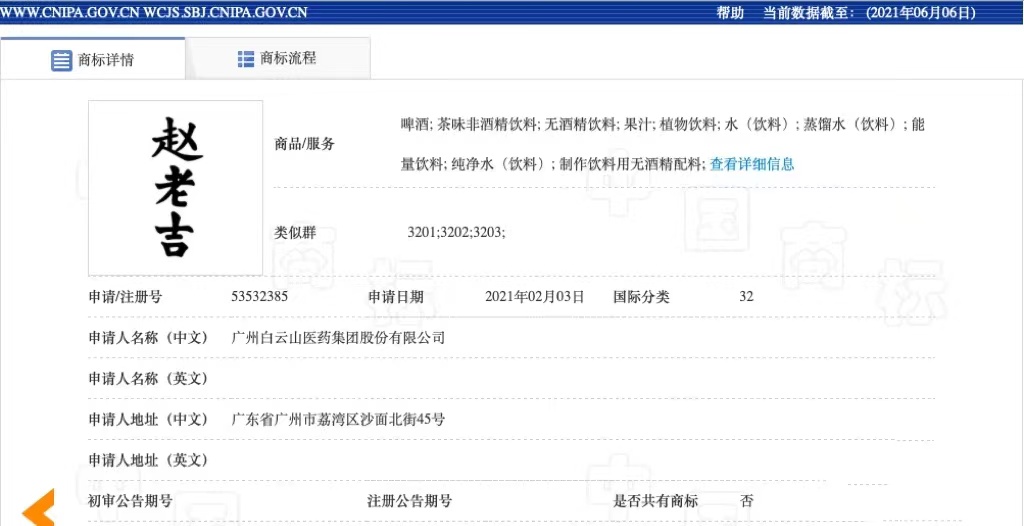Open the 帮助 help link

[730, 12]
